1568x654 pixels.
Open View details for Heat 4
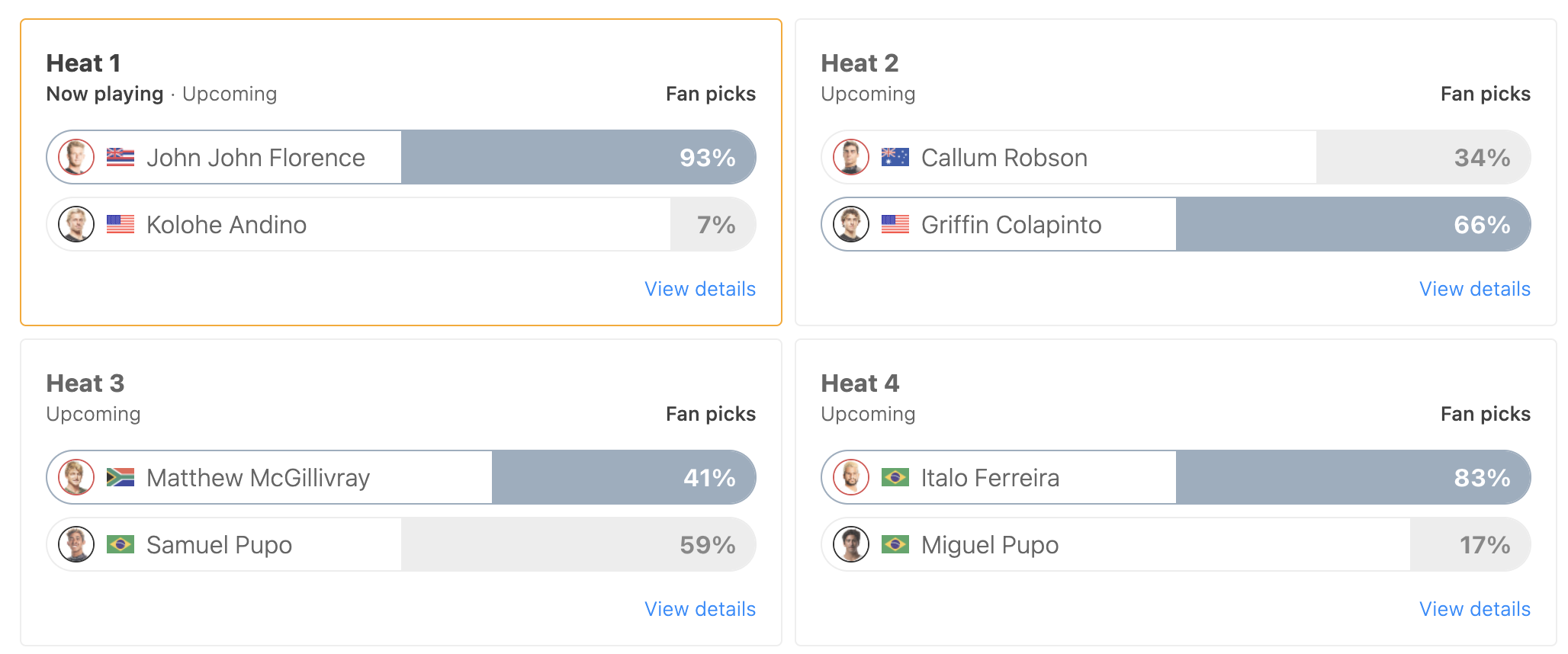[x=1475, y=609]
